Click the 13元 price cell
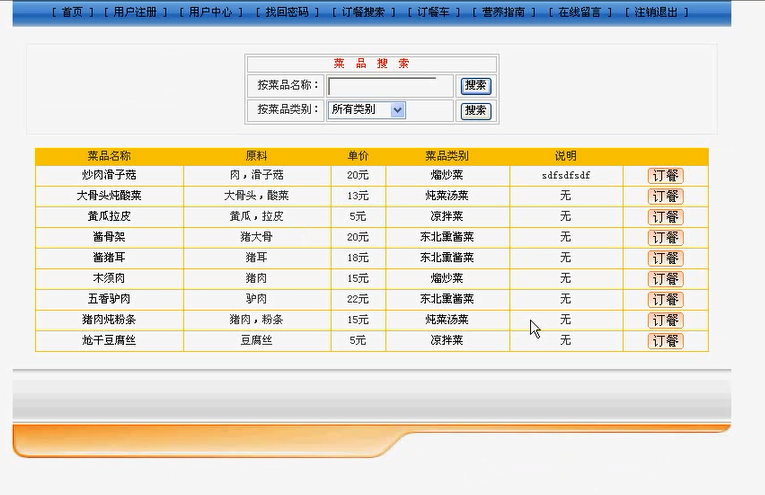The height and width of the screenshot is (495, 765). [x=358, y=196]
